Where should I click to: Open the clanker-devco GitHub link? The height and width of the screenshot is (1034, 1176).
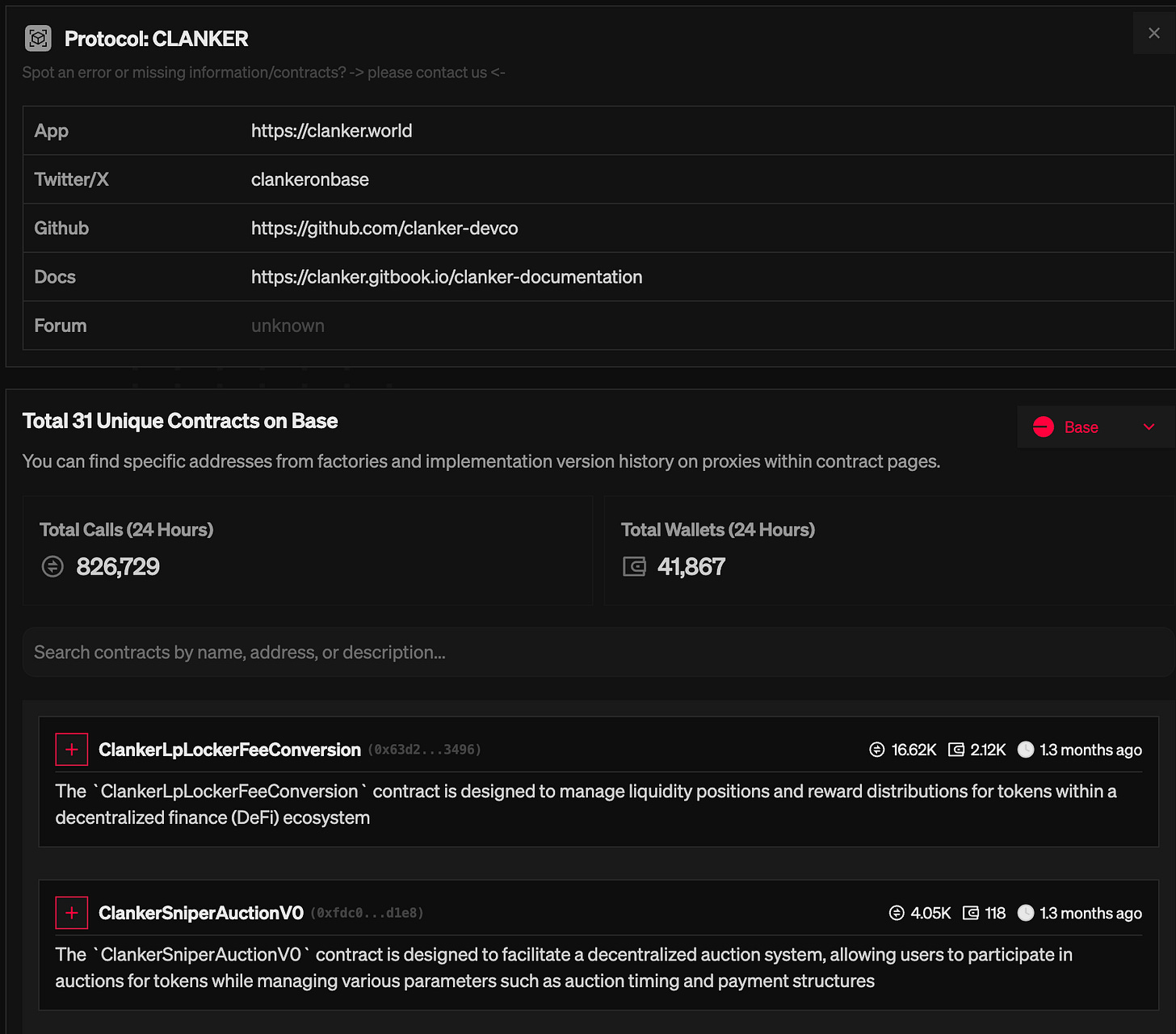pyautogui.click(x=384, y=229)
